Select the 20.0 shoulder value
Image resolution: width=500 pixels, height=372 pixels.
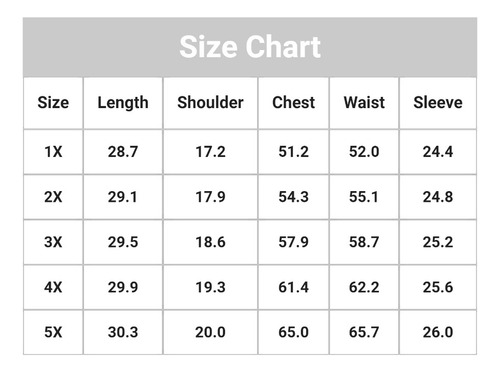[210, 332]
